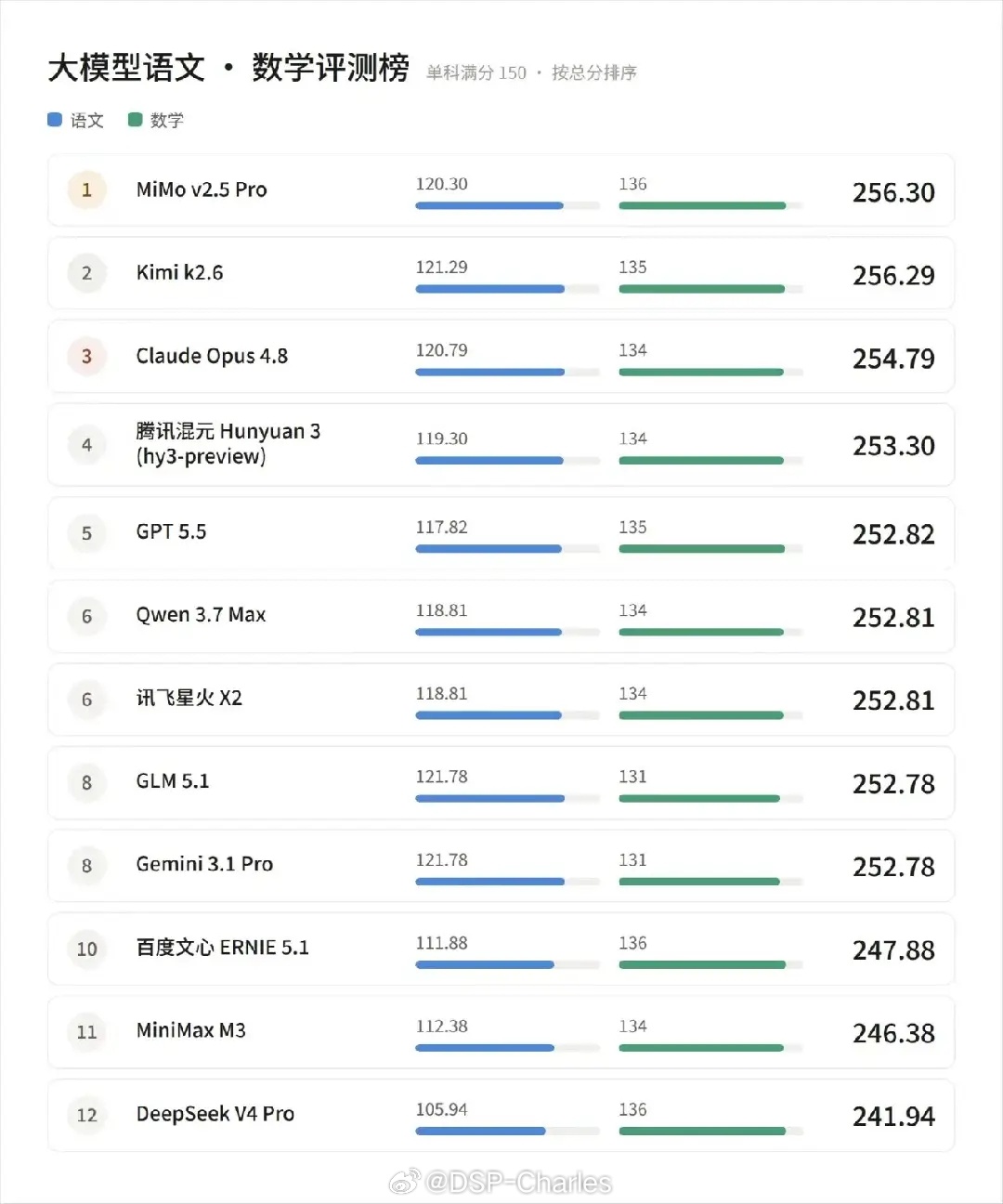Viewport: 1003px width, 1204px height.
Task: Click MiniMax M3 blue 语文 progress bar
Action: click(485, 1047)
